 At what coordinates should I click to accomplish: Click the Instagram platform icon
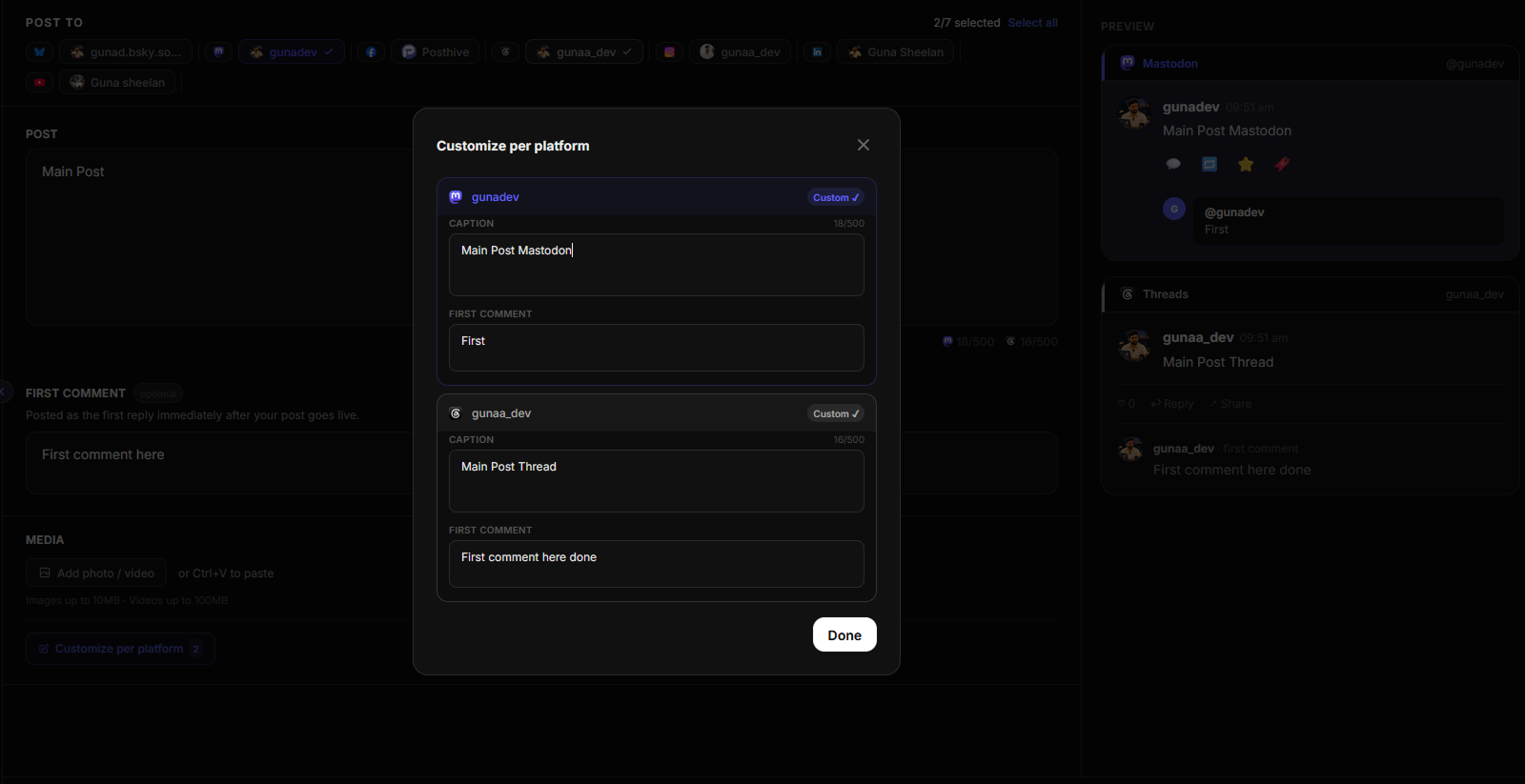(669, 52)
